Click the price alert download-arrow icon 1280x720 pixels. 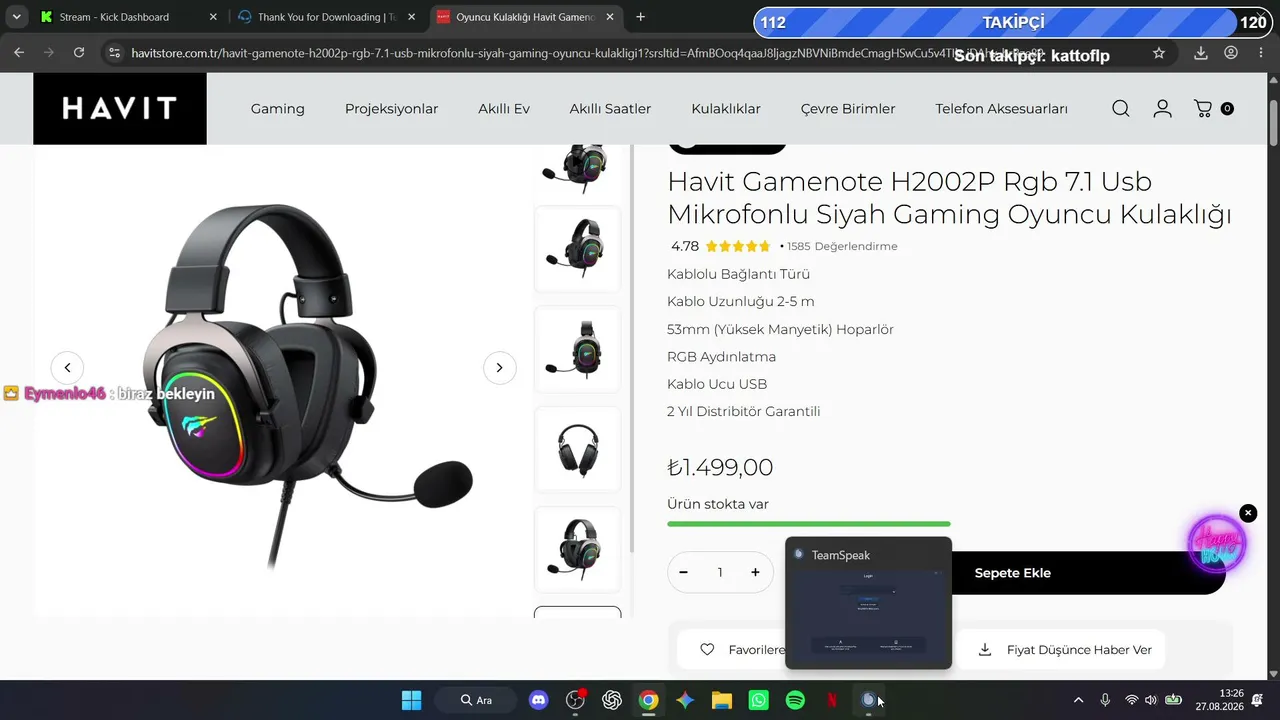[x=985, y=650]
